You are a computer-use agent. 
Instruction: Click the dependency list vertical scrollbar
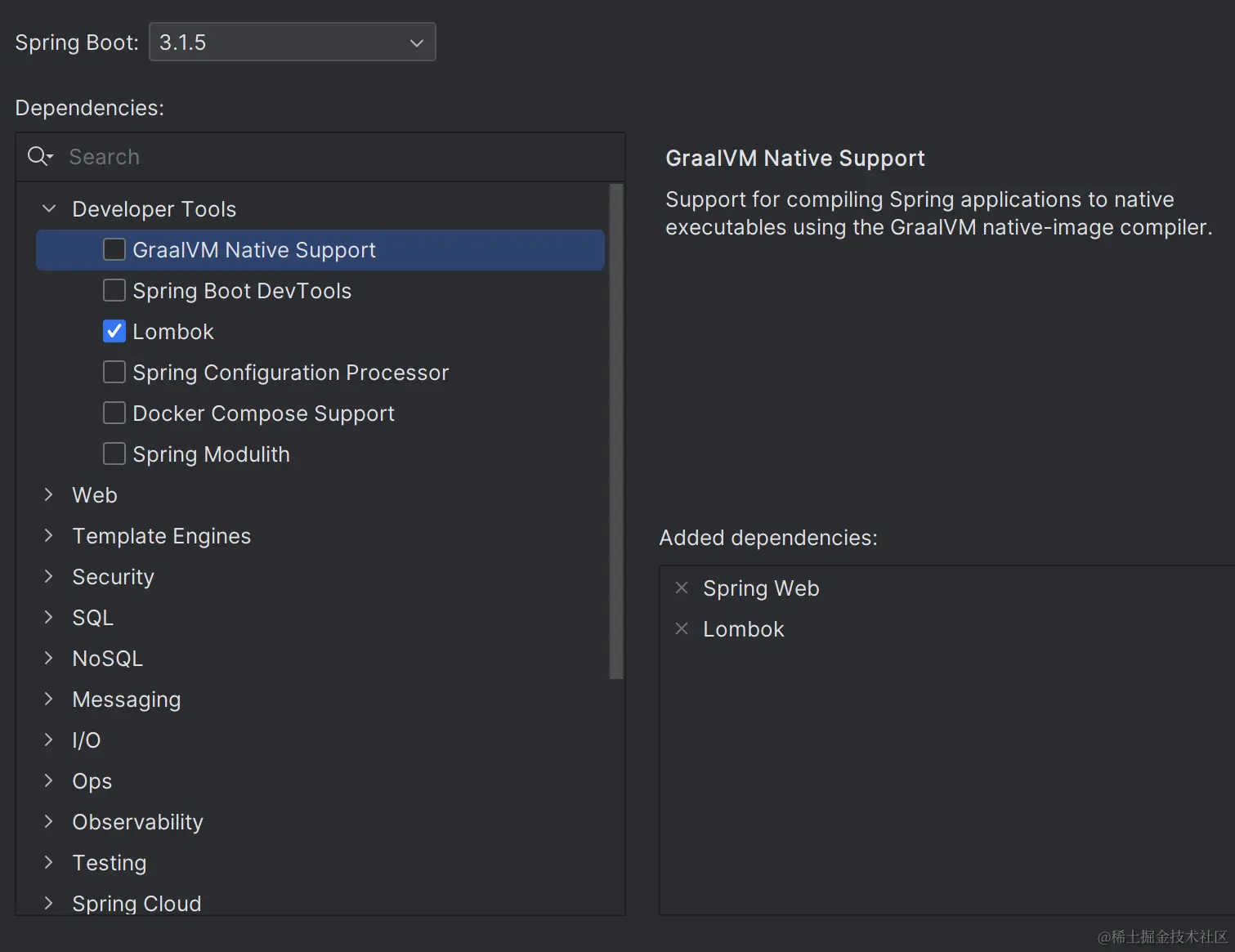point(616,431)
